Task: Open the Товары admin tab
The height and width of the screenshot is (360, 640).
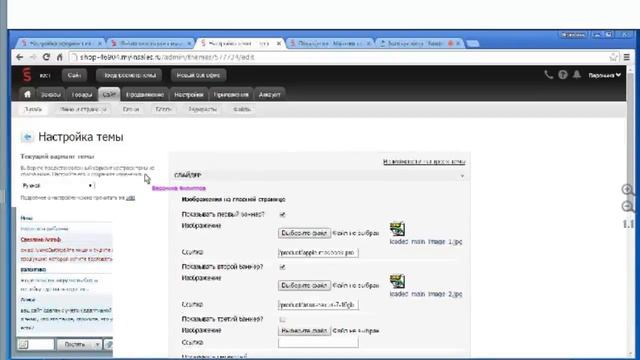Action: click(82, 95)
